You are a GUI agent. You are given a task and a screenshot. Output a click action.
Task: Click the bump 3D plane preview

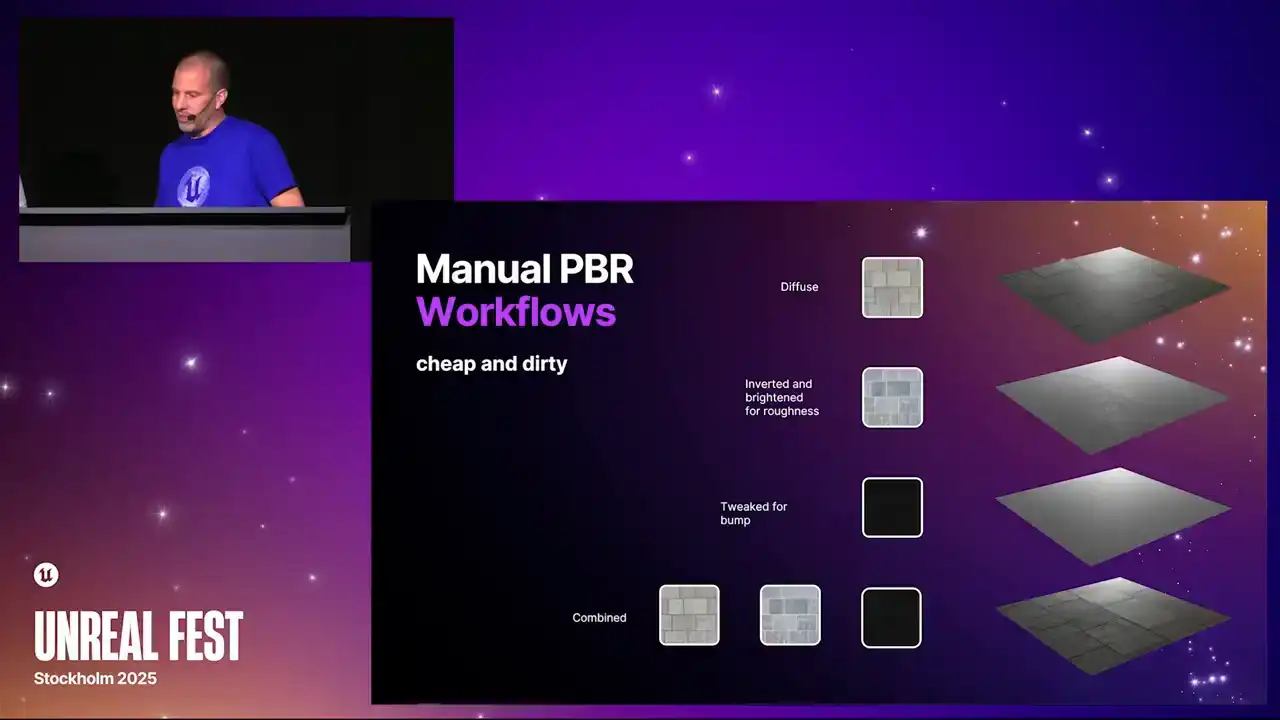coord(1113,513)
